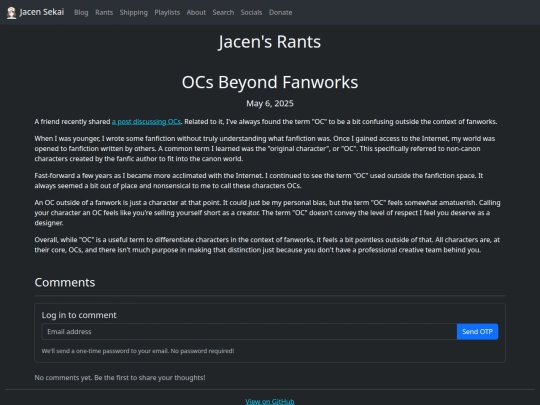Click the Jacen Sekai avatar icon

coord(11,13)
